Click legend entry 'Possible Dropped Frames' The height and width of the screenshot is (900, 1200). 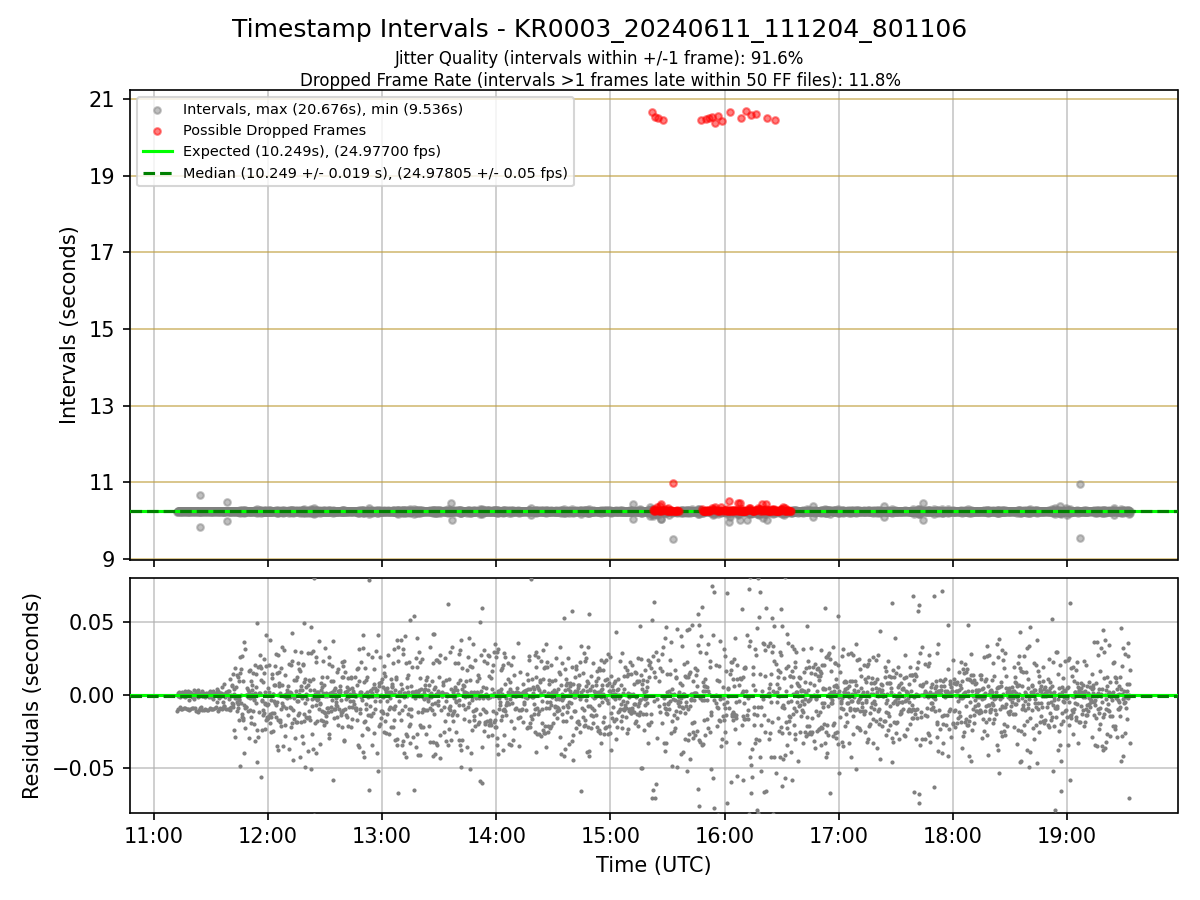pos(274,130)
